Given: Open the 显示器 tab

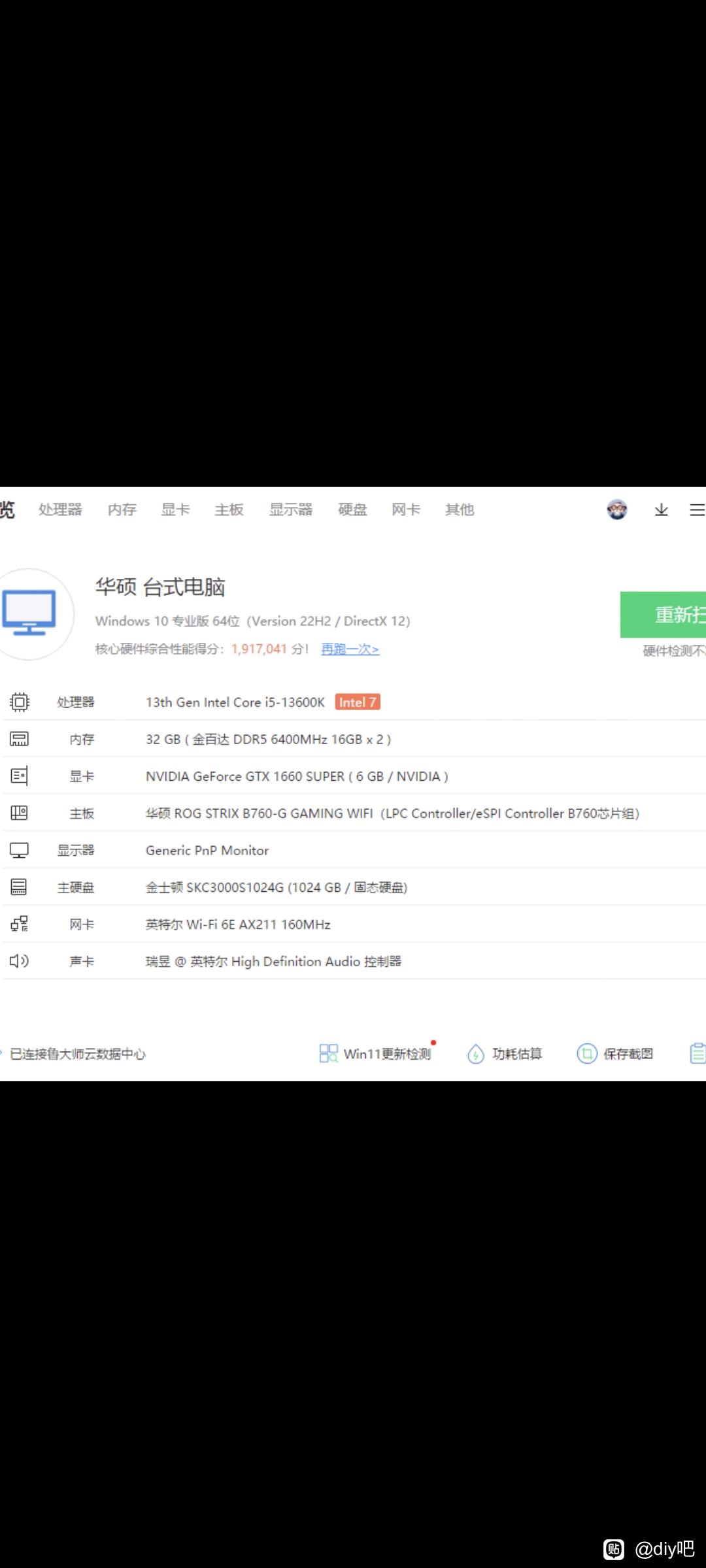Looking at the screenshot, I should [x=291, y=510].
